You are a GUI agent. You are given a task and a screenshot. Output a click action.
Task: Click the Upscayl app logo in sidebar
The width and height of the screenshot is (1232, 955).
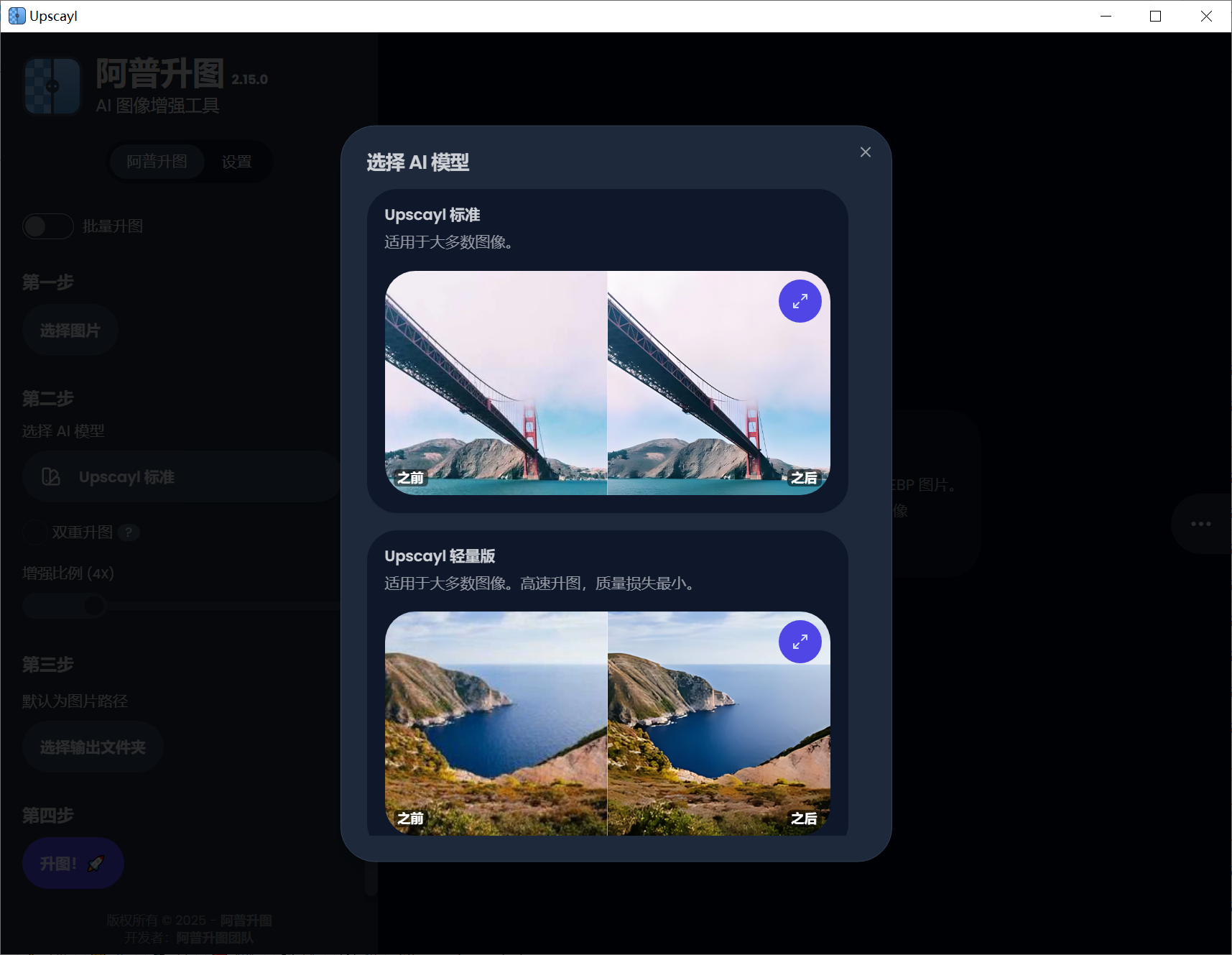coord(52,86)
